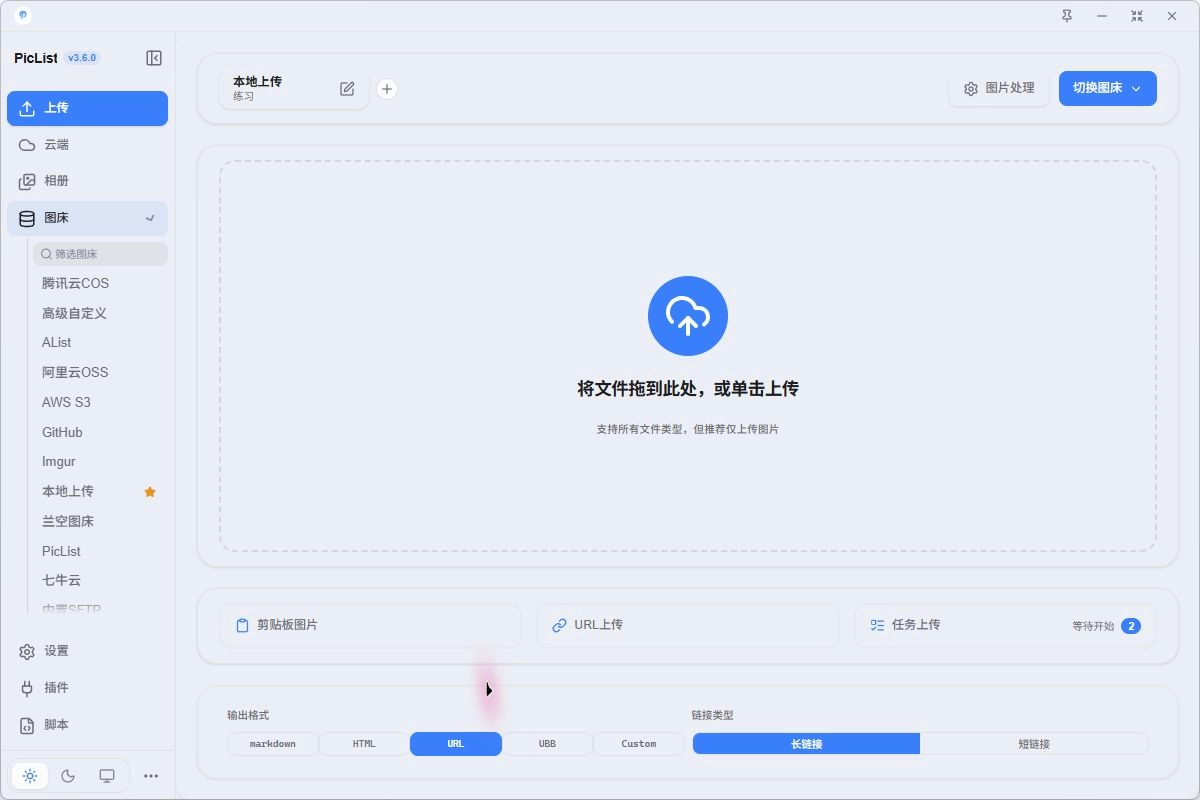
Task: Select HTML output format
Action: [x=364, y=744]
